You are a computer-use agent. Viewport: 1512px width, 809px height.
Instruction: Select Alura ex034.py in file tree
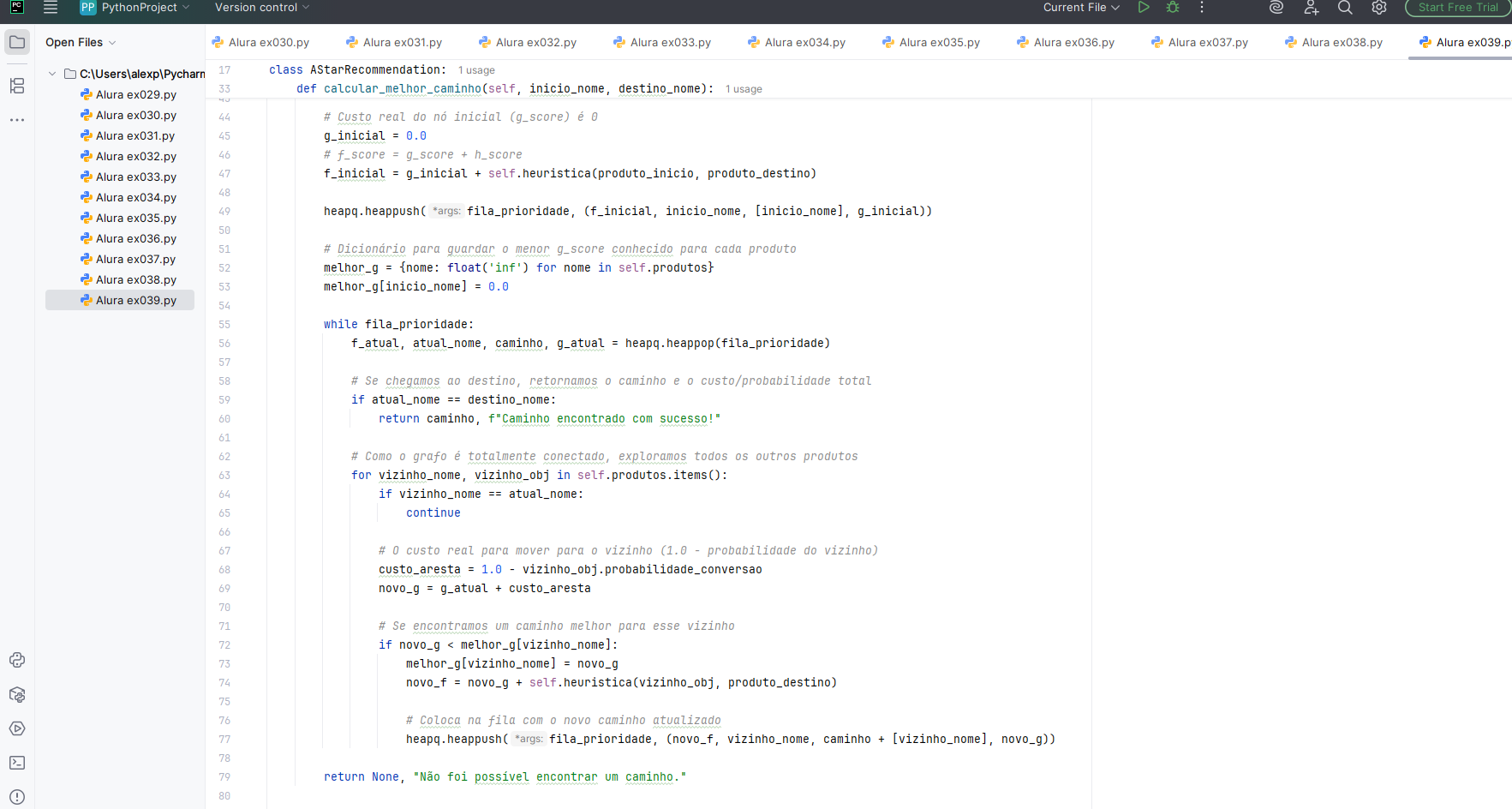point(128,197)
